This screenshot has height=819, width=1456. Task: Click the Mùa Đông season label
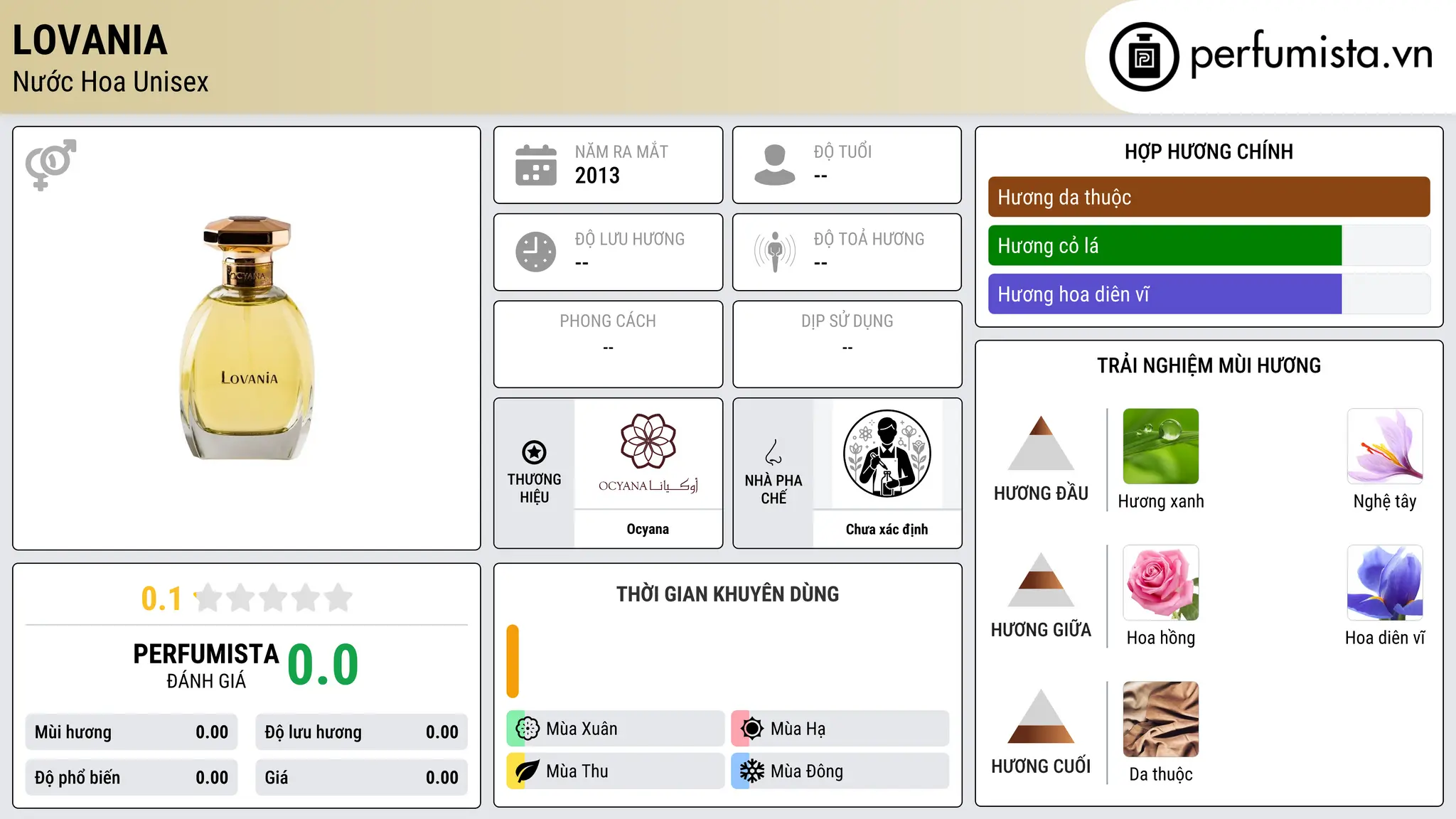point(807,771)
